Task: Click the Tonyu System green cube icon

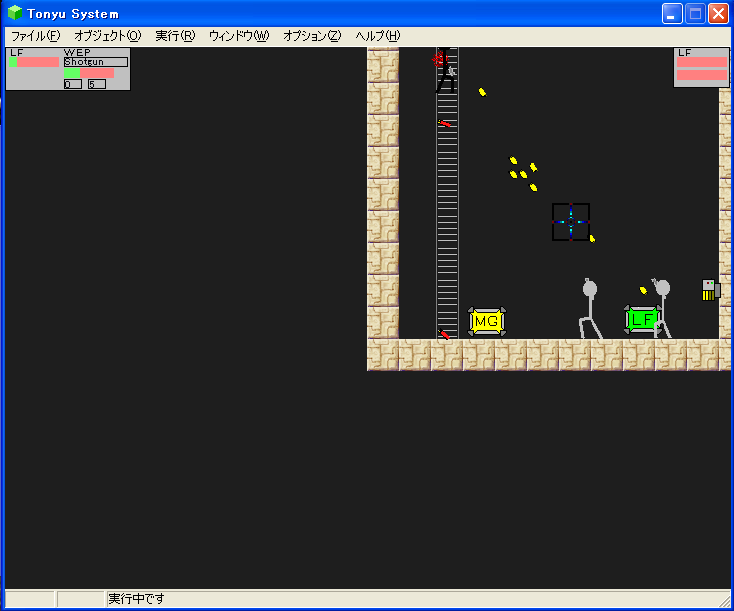Action: point(15,13)
